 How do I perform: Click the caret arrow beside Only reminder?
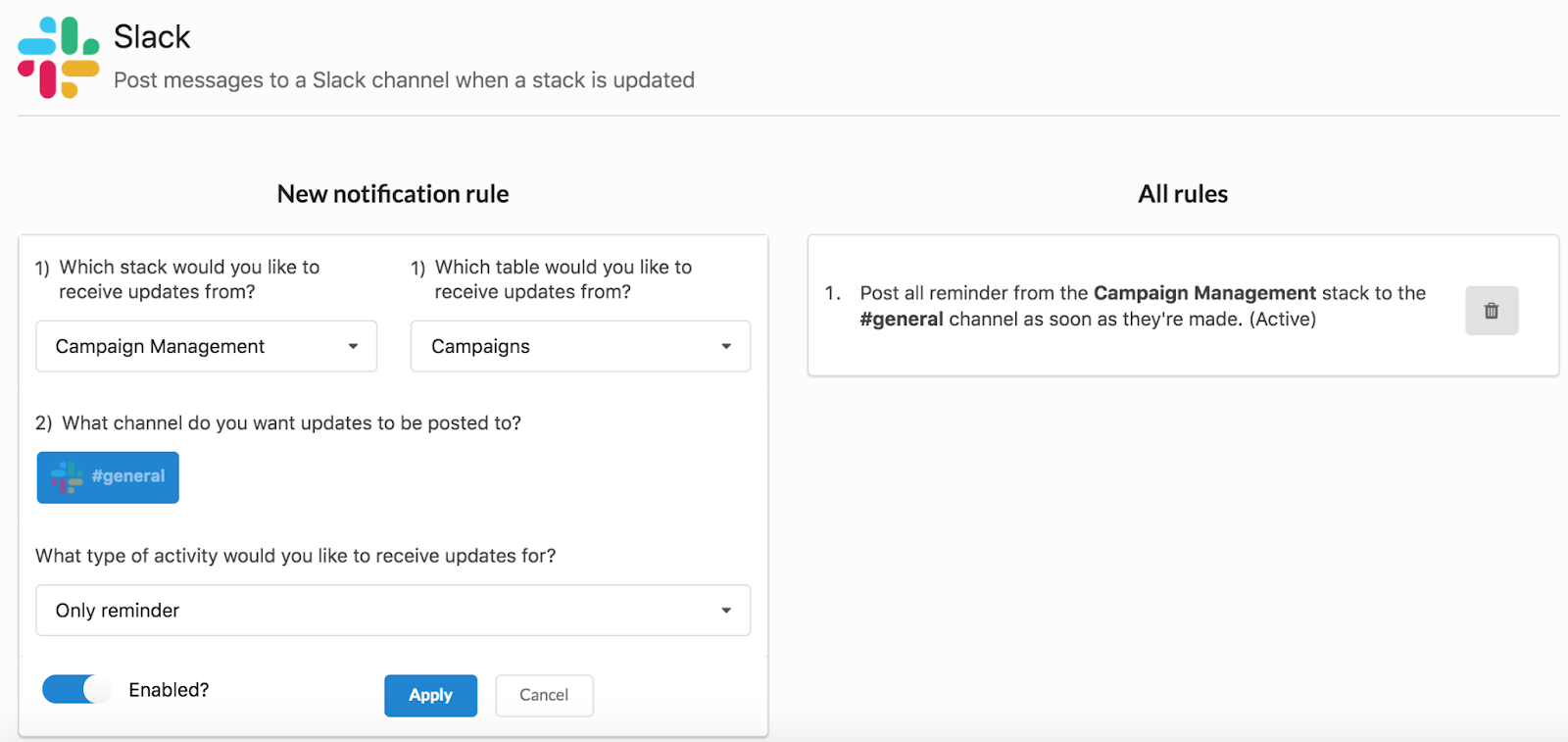[726, 611]
